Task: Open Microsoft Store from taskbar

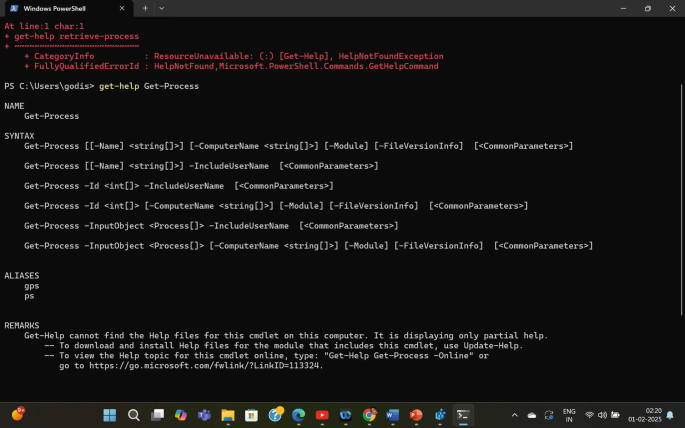Action: [251, 415]
